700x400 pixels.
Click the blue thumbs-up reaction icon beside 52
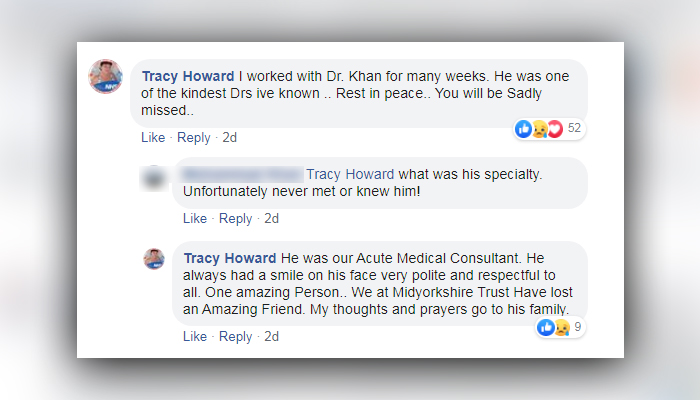pyautogui.click(x=524, y=128)
